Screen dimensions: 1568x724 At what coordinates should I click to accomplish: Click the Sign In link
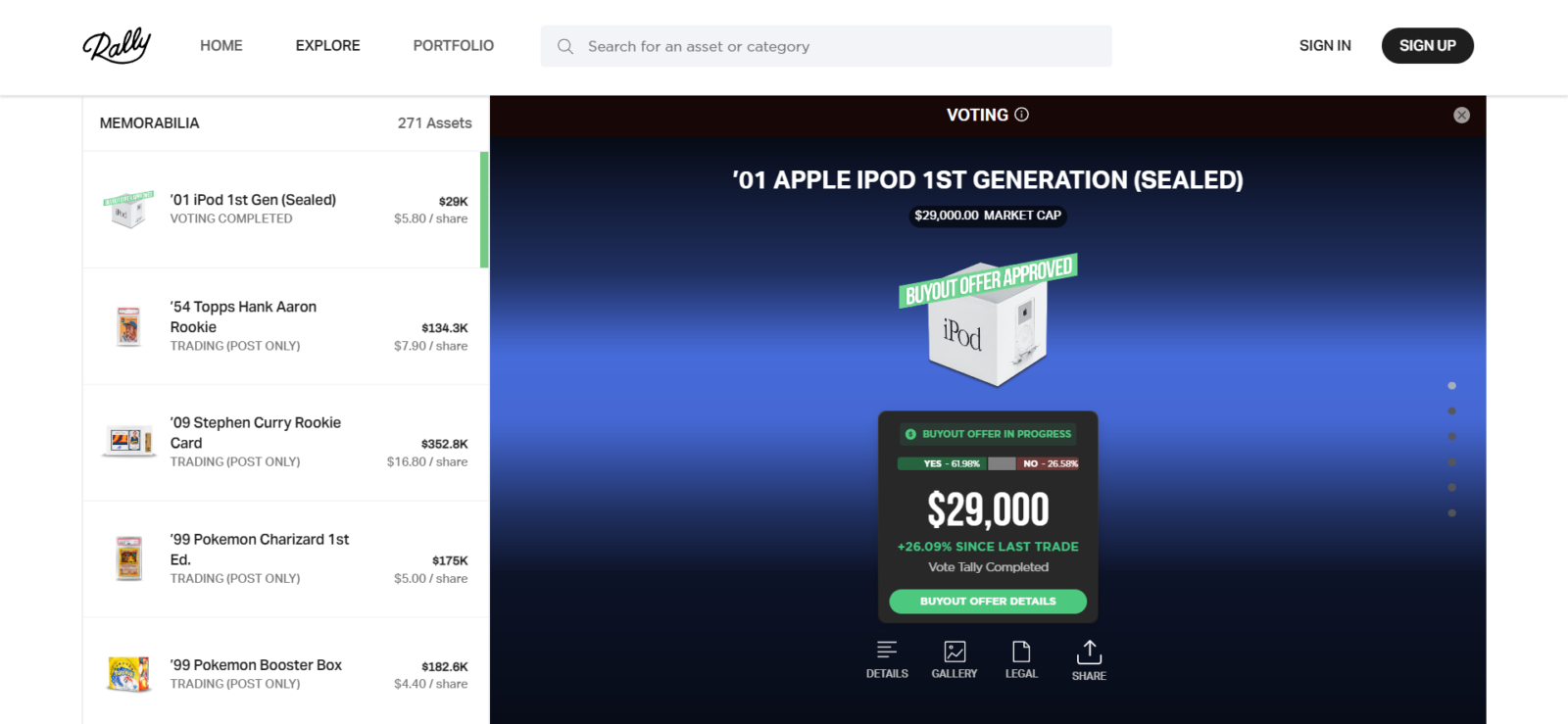(x=1325, y=45)
